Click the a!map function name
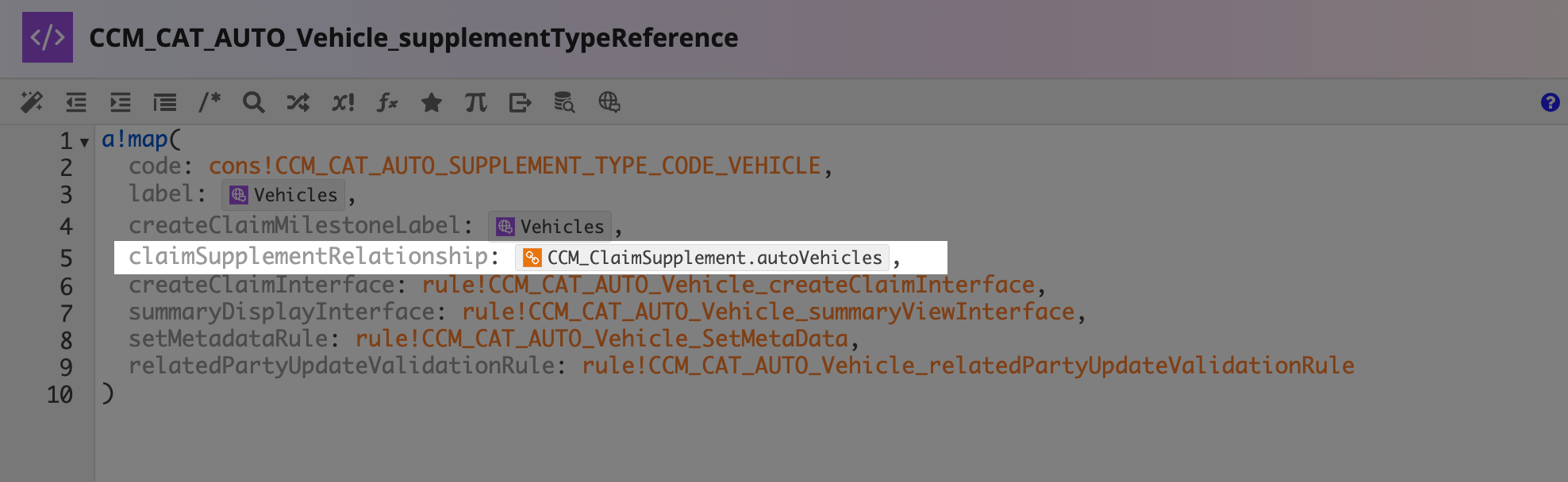Image resolution: width=1568 pixels, height=482 pixels. [135, 140]
